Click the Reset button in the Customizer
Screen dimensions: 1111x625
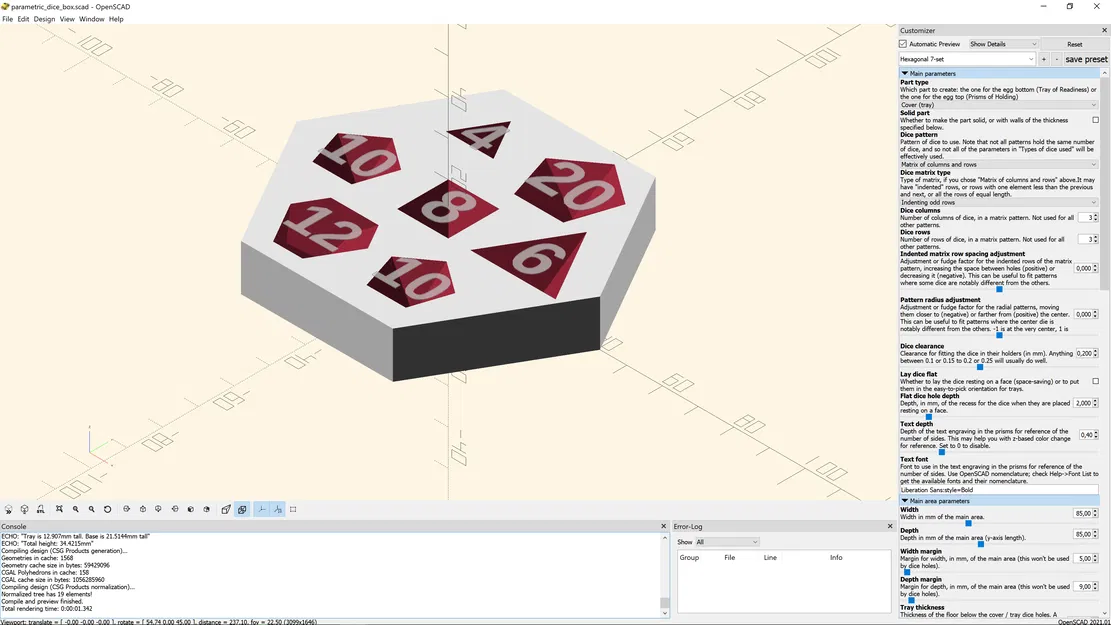[x=1075, y=43]
